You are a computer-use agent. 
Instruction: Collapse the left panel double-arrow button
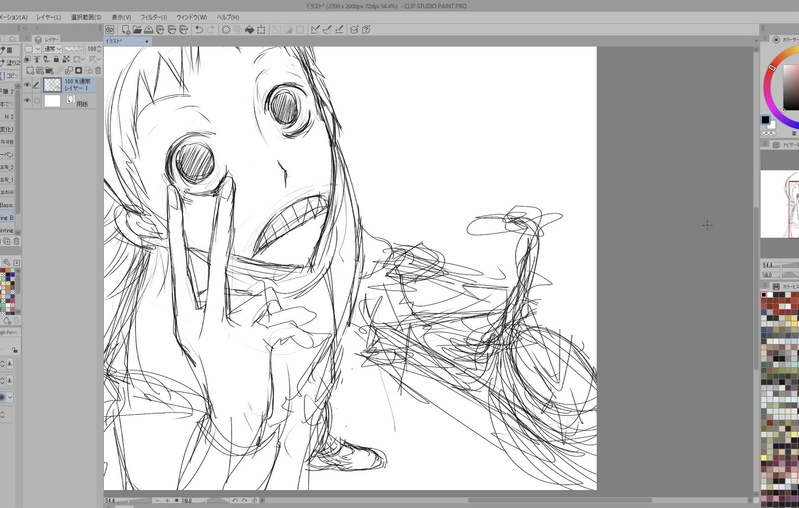(x=25, y=29)
